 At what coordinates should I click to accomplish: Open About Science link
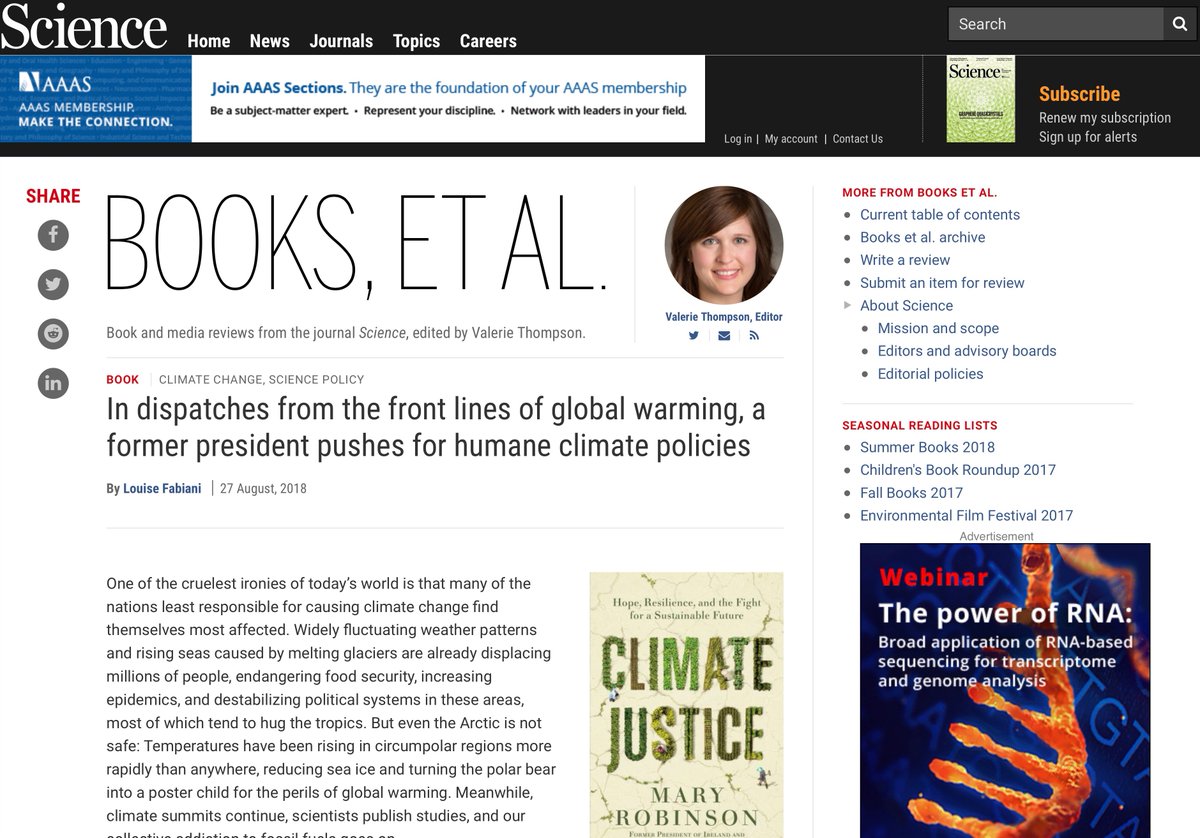[907, 306]
